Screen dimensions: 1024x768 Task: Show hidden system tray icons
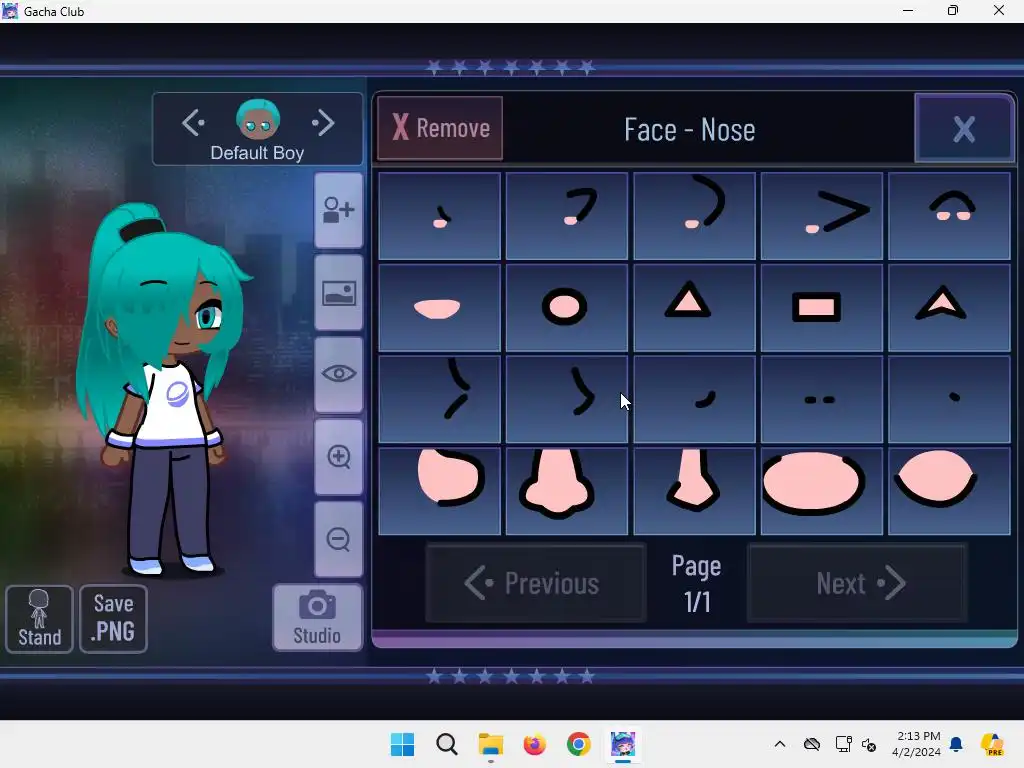pyautogui.click(x=780, y=744)
